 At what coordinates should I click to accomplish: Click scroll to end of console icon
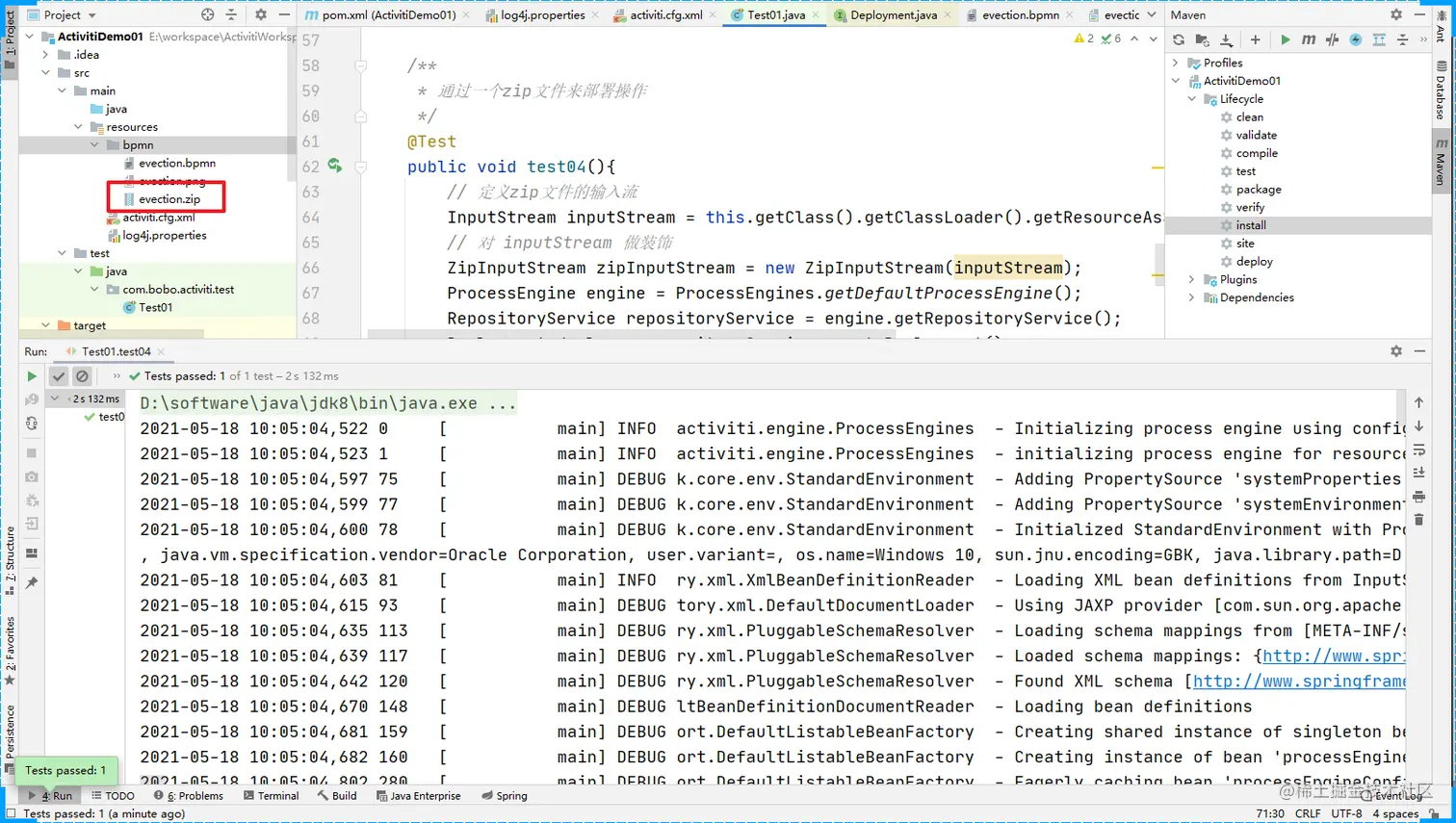tap(1418, 473)
